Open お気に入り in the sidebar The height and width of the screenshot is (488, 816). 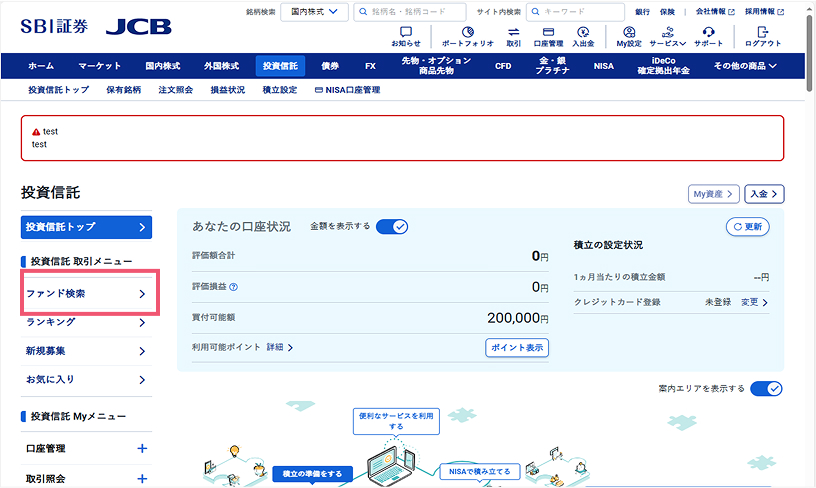click(x=86, y=380)
